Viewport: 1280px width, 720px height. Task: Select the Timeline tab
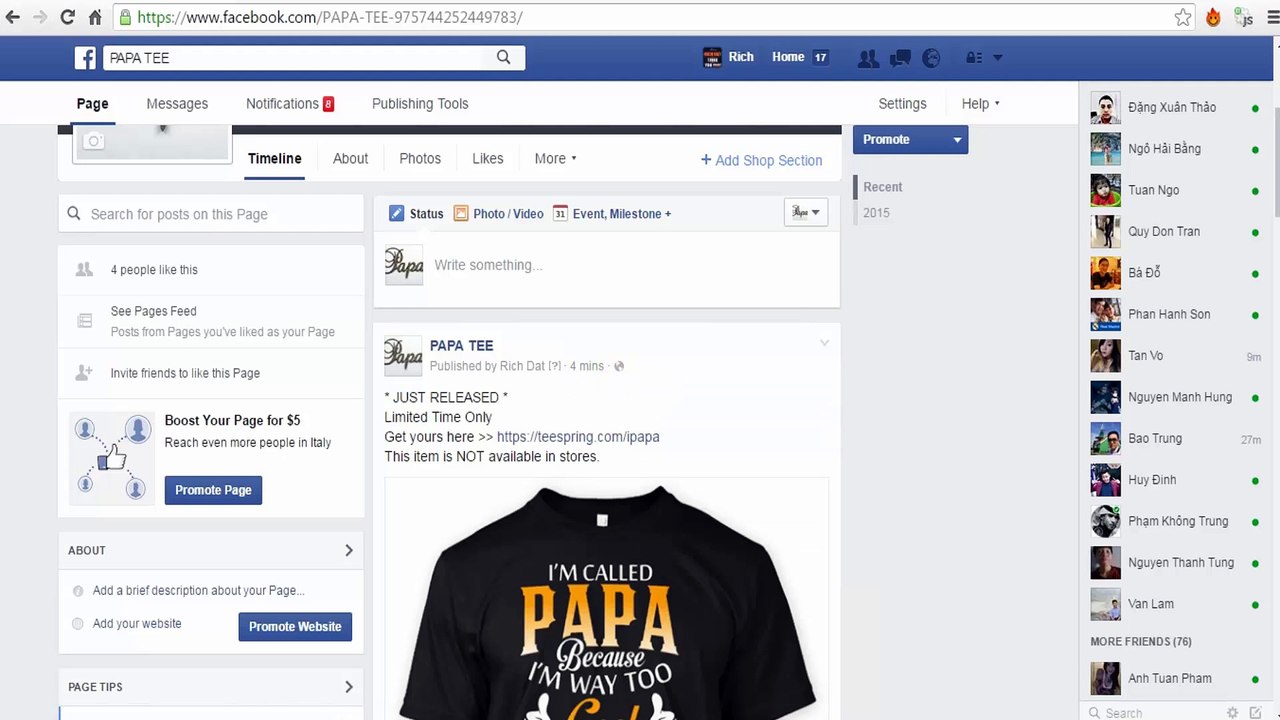[x=274, y=158]
